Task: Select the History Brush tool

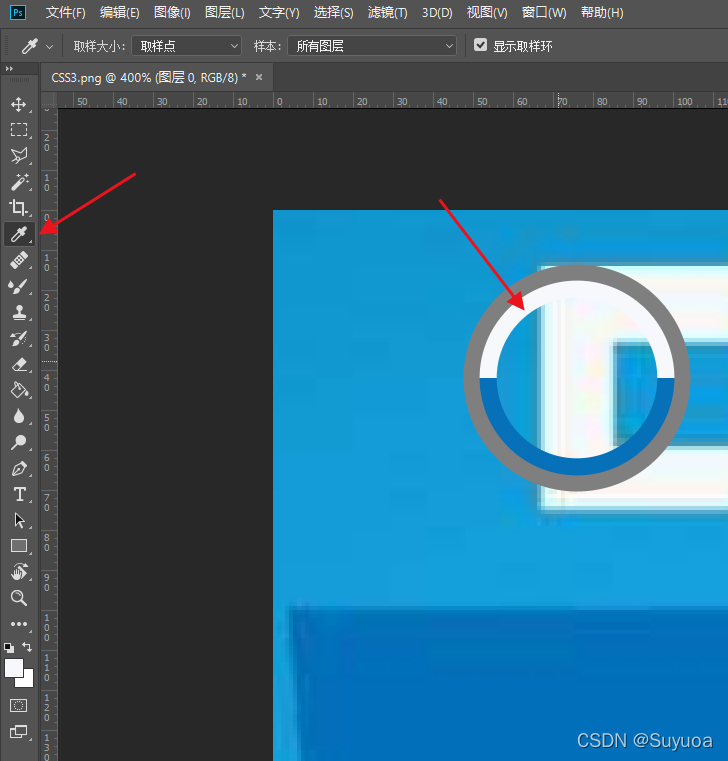Action: coord(19,339)
